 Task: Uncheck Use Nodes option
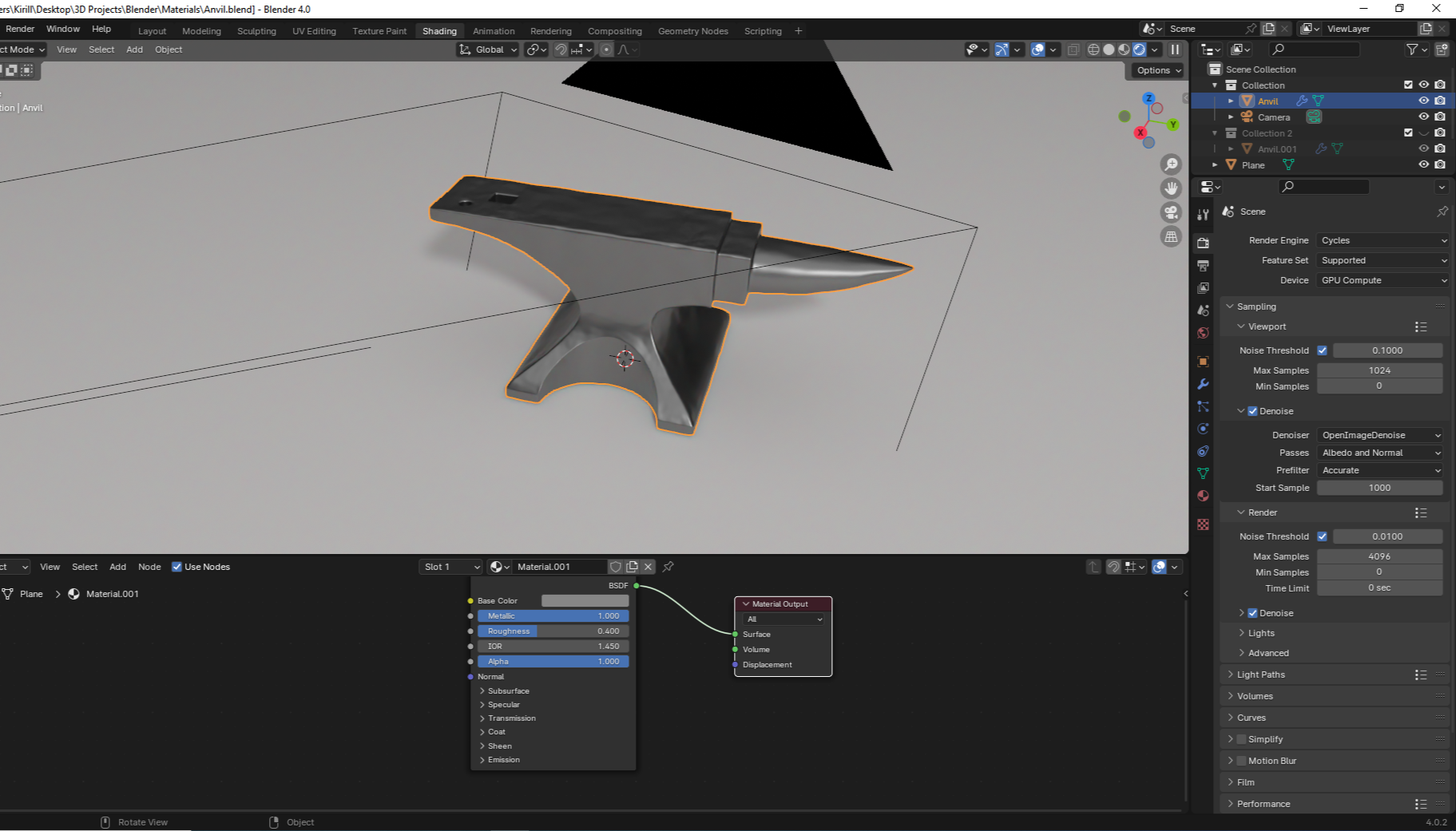177,567
